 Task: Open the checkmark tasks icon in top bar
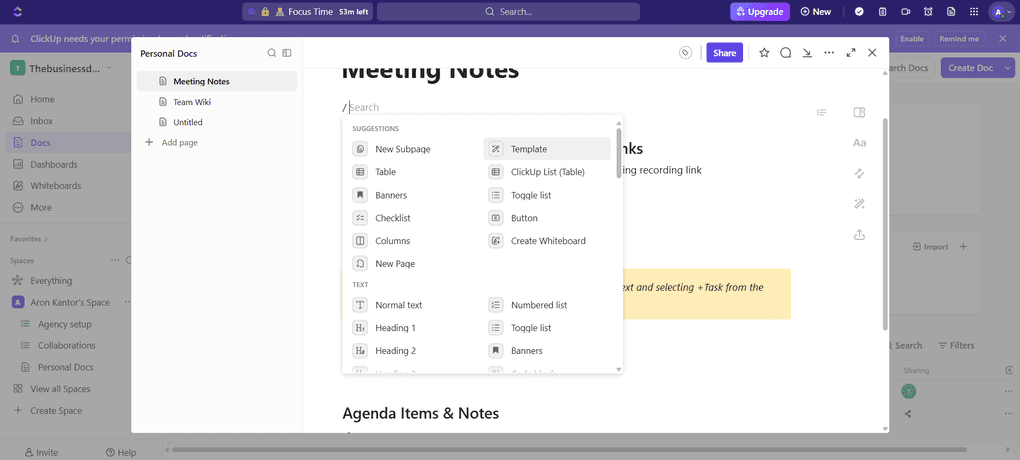[x=859, y=12]
